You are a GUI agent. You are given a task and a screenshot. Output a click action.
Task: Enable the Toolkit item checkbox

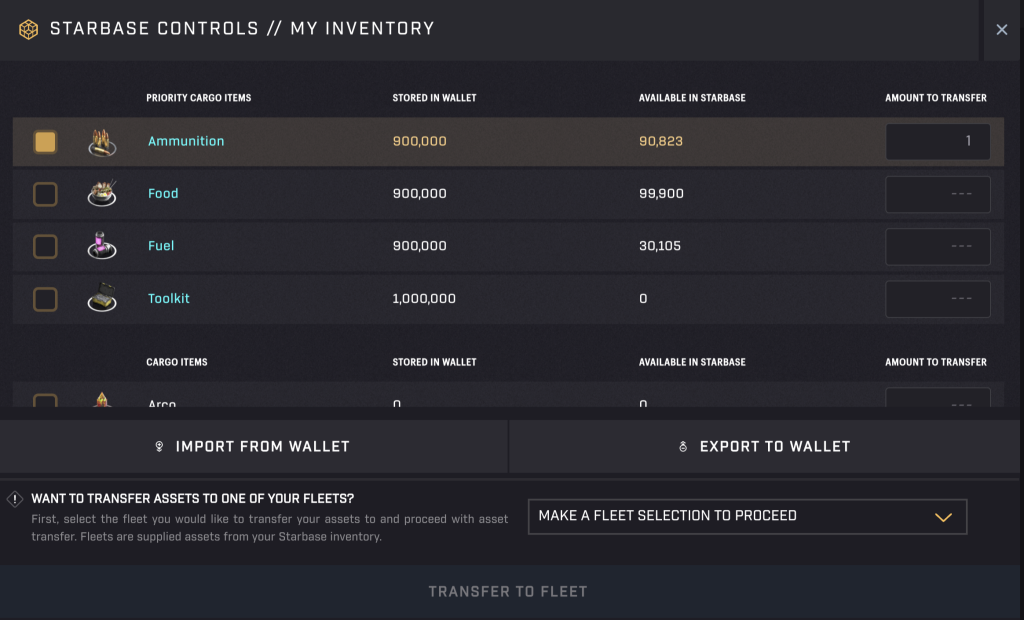tap(44, 298)
